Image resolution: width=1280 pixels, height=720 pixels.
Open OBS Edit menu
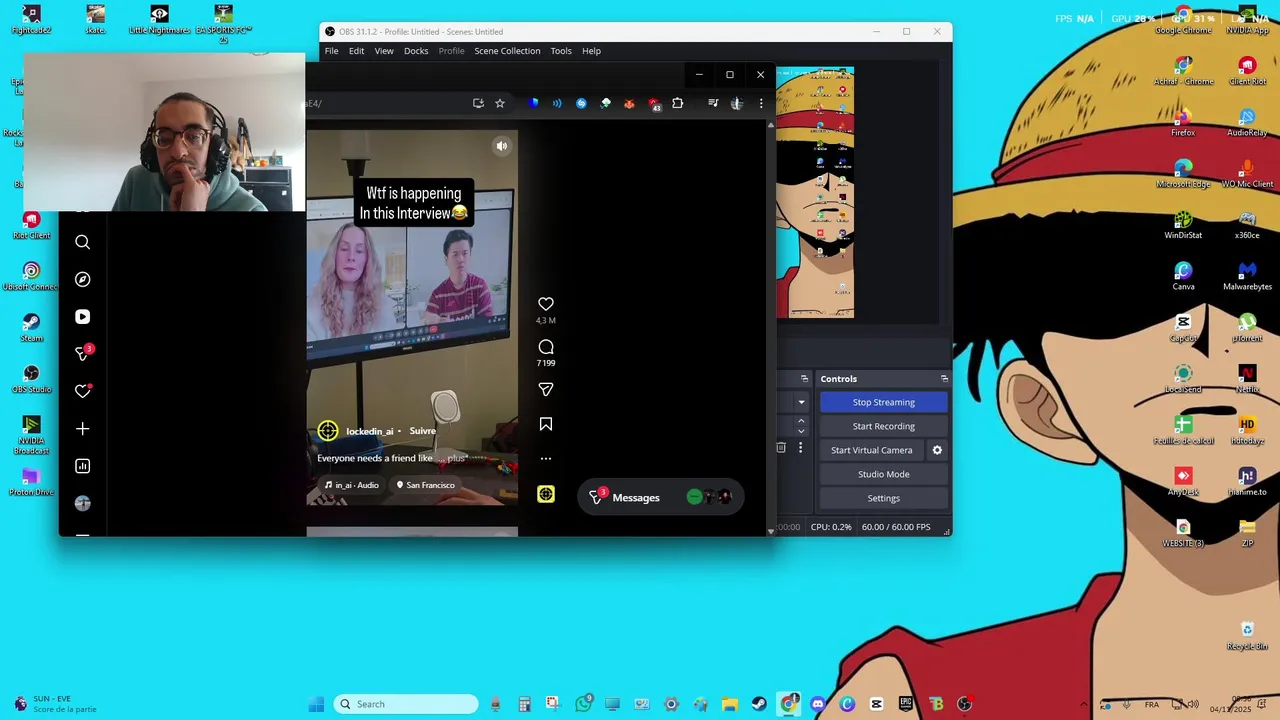click(356, 51)
